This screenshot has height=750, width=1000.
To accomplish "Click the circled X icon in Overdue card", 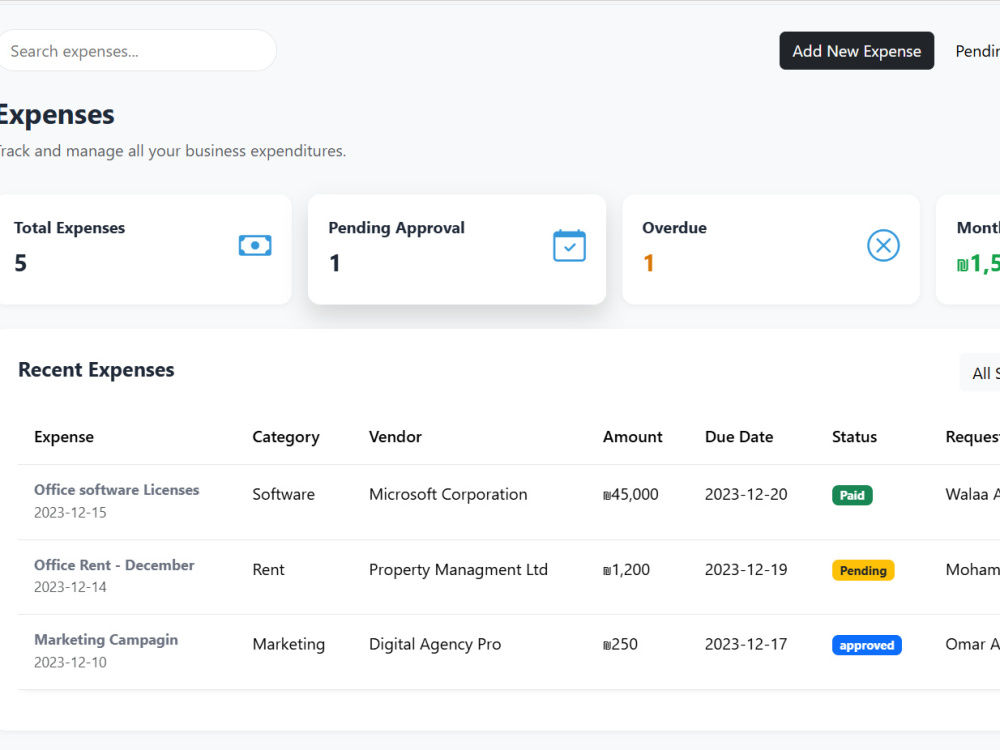I will (883, 246).
